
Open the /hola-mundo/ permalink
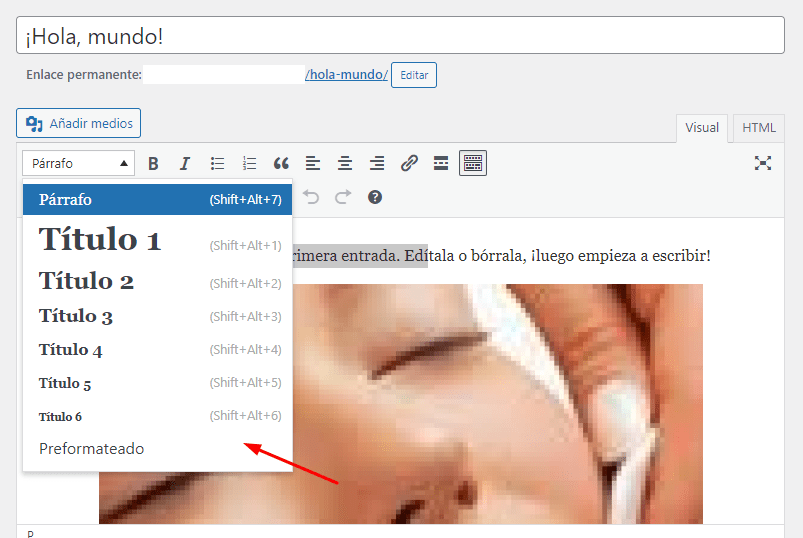347,75
